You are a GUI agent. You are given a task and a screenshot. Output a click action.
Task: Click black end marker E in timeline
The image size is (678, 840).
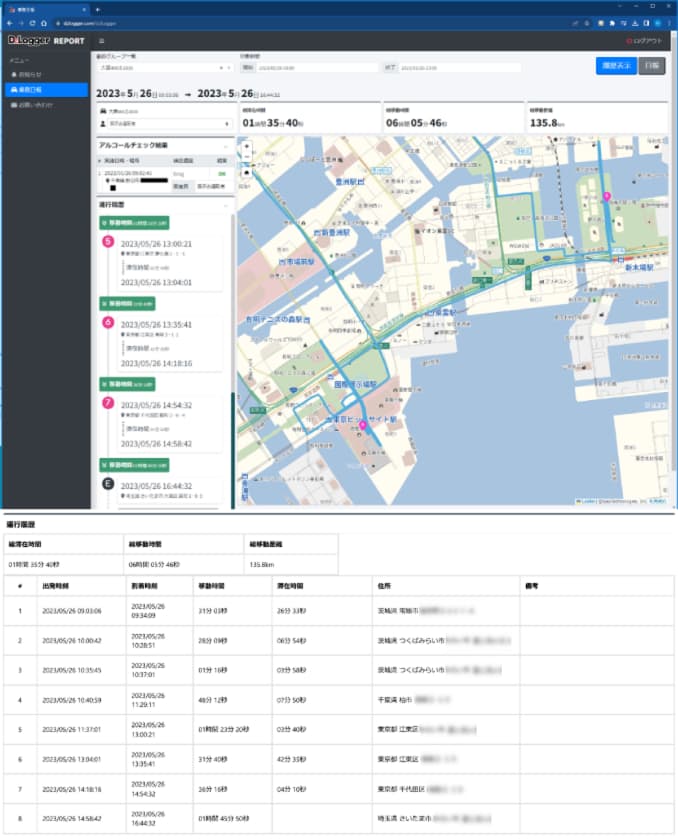click(108, 482)
